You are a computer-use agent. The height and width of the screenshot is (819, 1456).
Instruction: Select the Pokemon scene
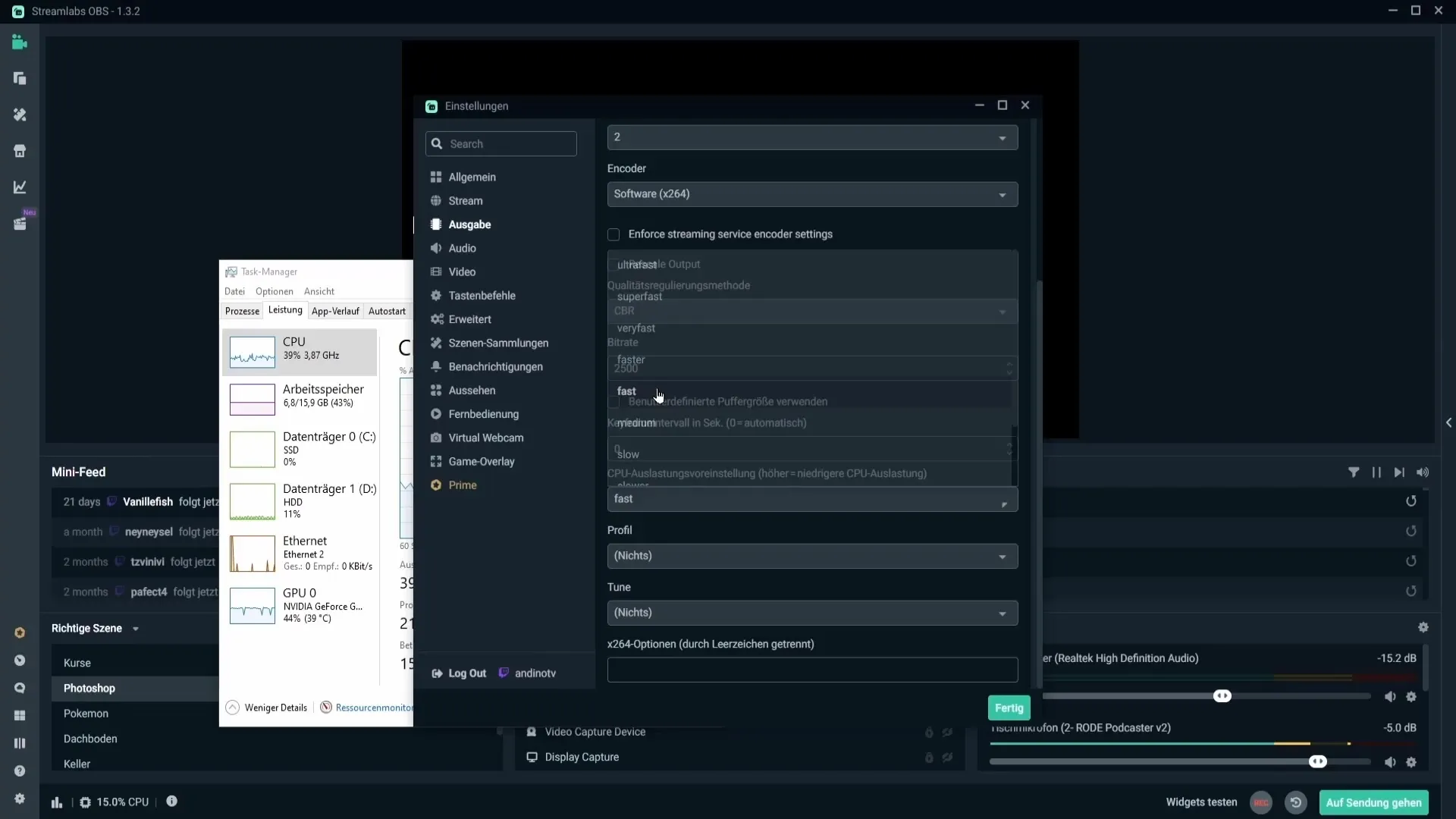(86, 714)
